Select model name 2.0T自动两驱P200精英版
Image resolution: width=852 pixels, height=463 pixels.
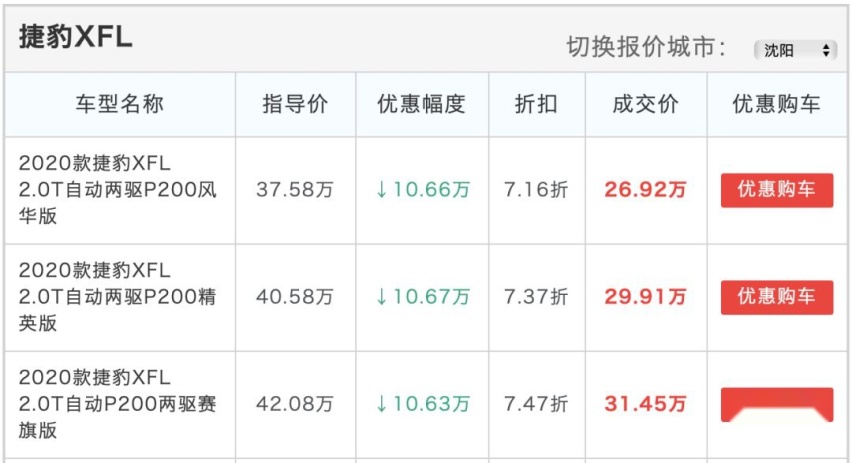(118, 296)
